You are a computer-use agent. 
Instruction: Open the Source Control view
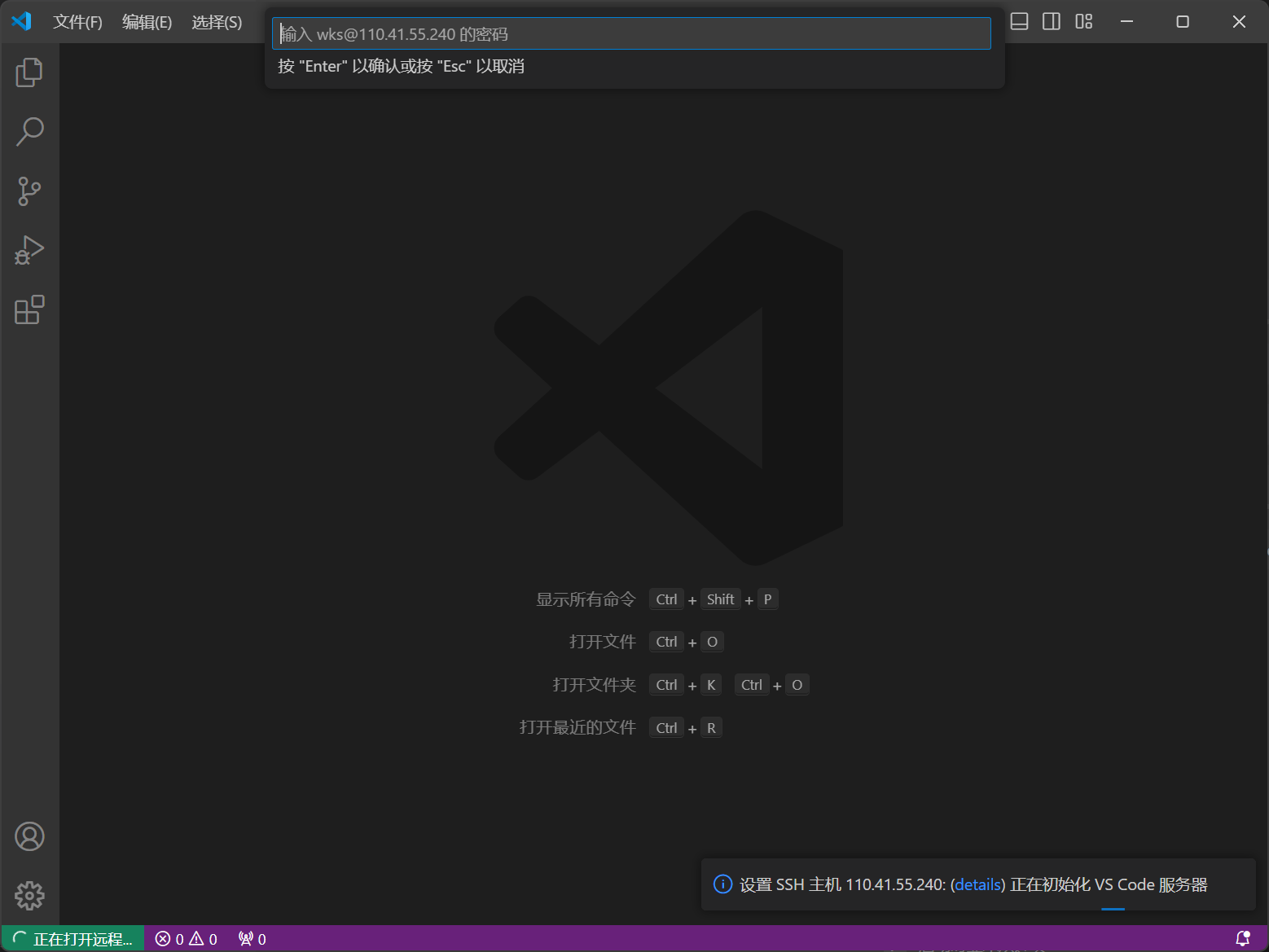pyautogui.click(x=29, y=191)
